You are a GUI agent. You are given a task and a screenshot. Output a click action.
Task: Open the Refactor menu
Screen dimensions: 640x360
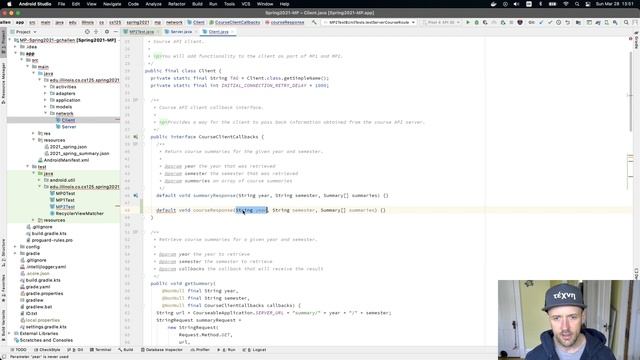(x=177, y=4)
